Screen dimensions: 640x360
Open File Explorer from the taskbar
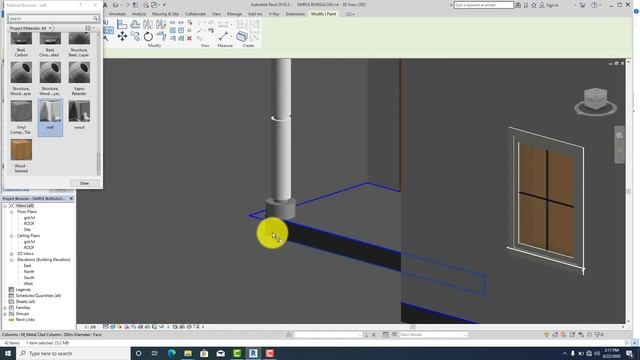tap(188, 353)
